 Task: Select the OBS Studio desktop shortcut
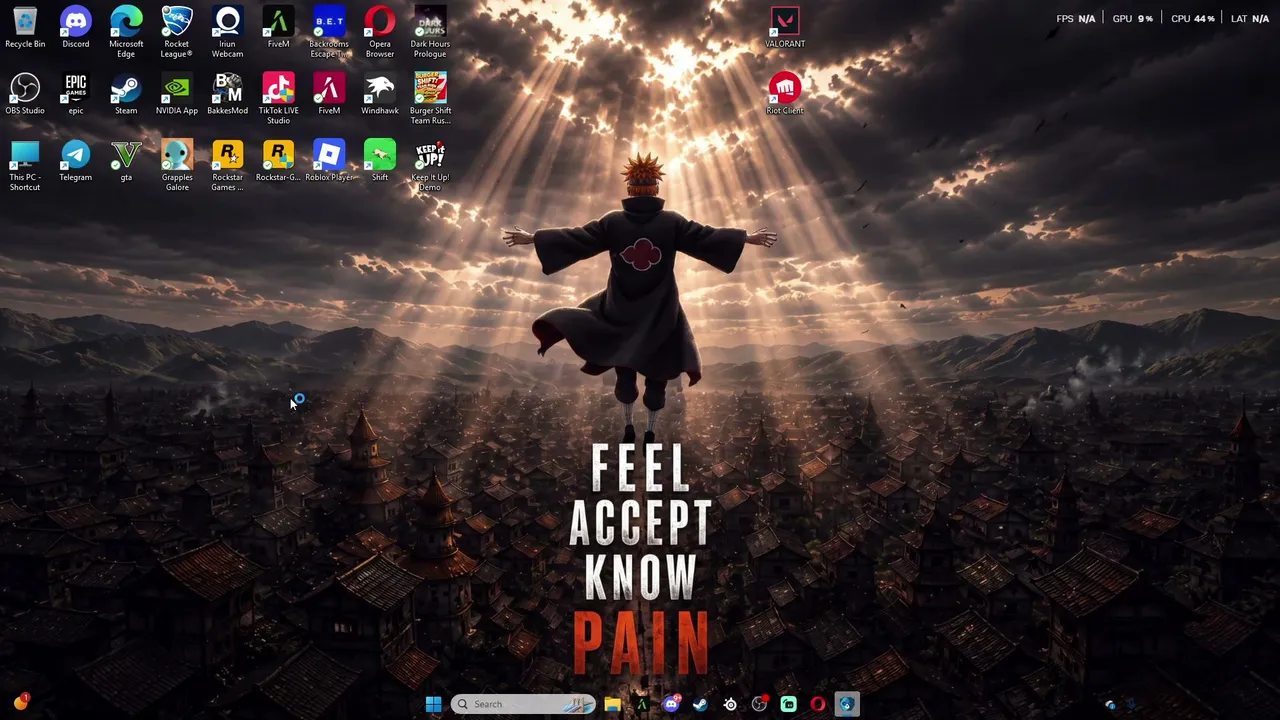[x=25, y=94]
